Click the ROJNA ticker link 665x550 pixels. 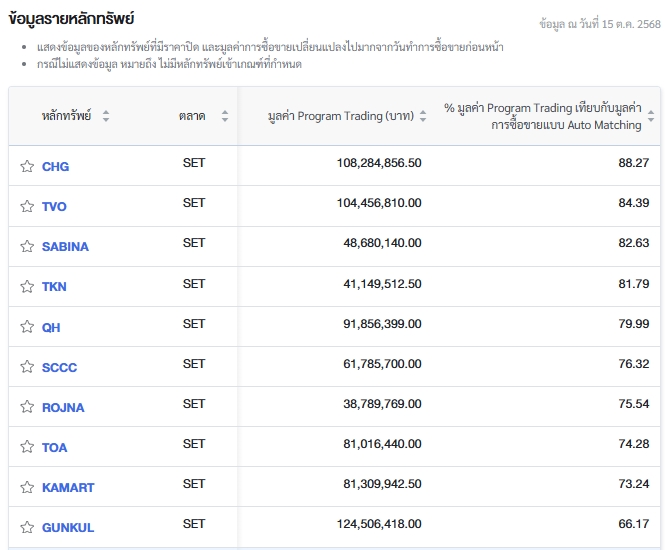coord(63,407)
